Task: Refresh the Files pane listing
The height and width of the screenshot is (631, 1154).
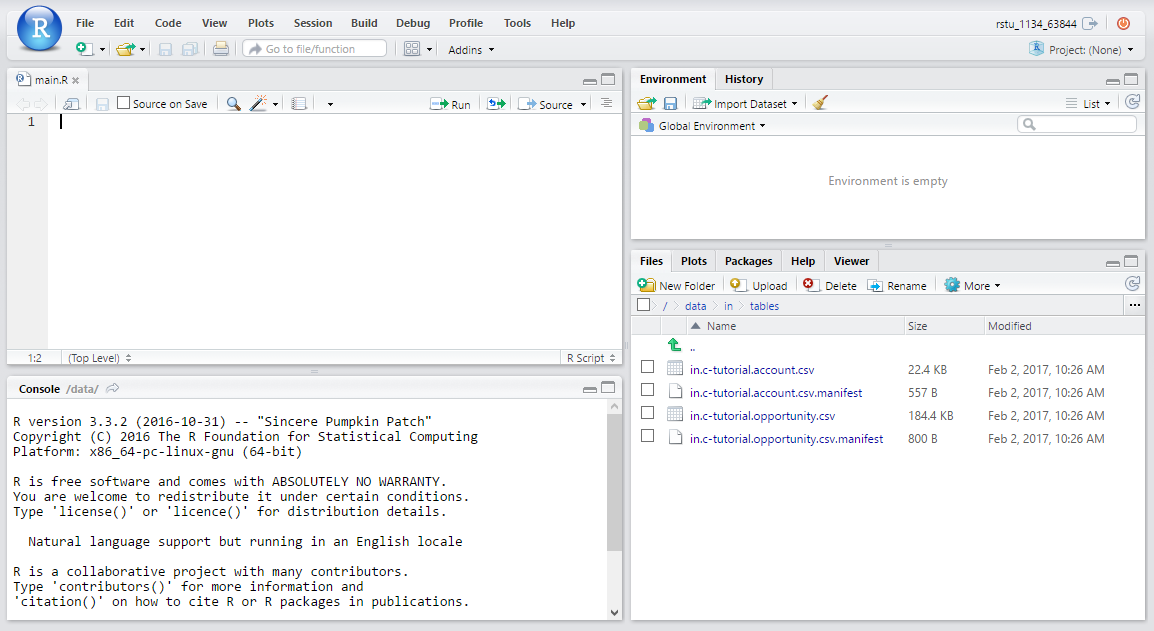Action: click(x=1133, y=283)
